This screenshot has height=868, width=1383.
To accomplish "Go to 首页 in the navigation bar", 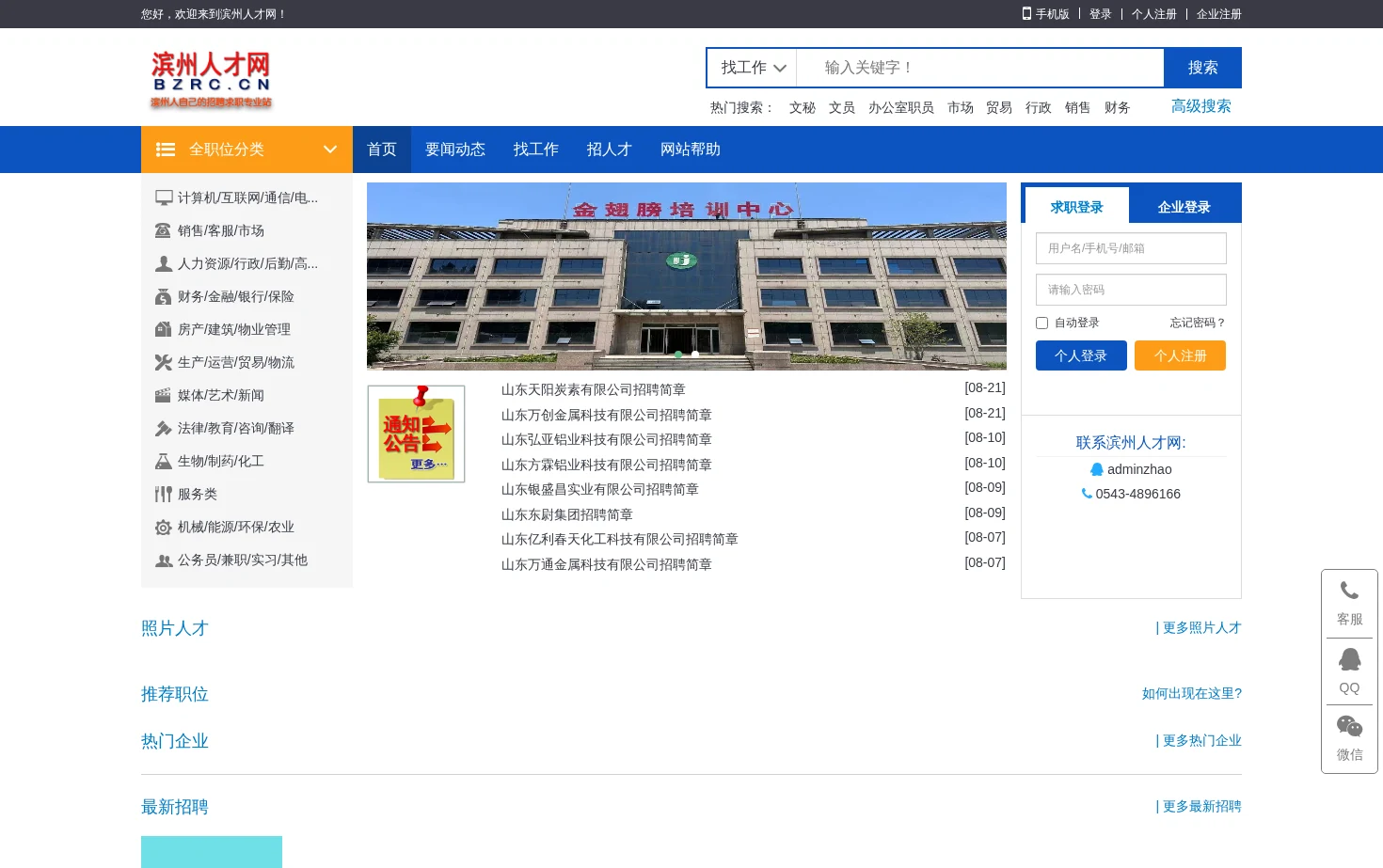I will pyautogui.click(x=382, y=150).
